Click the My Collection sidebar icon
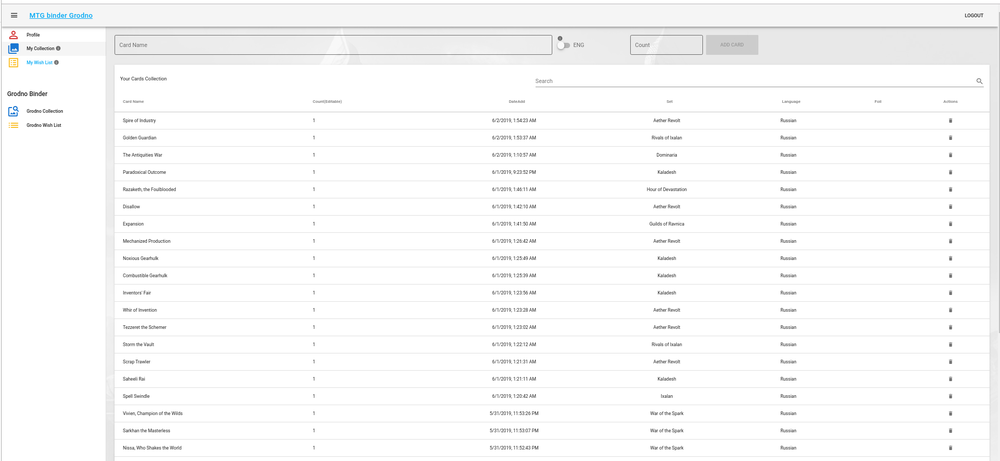This screenshot has width=1000, height=461. pyautogui.click(x=13, y=48)
